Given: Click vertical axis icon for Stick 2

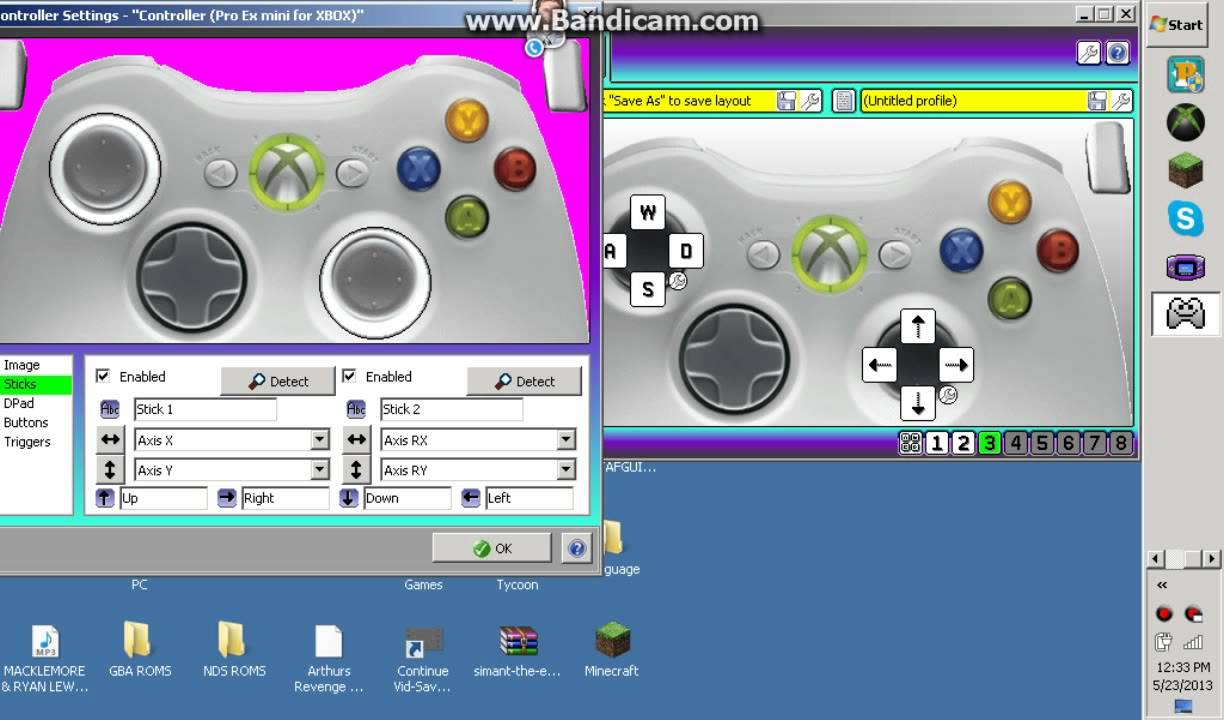Looking at the screenshot, I should pos(356,470).
